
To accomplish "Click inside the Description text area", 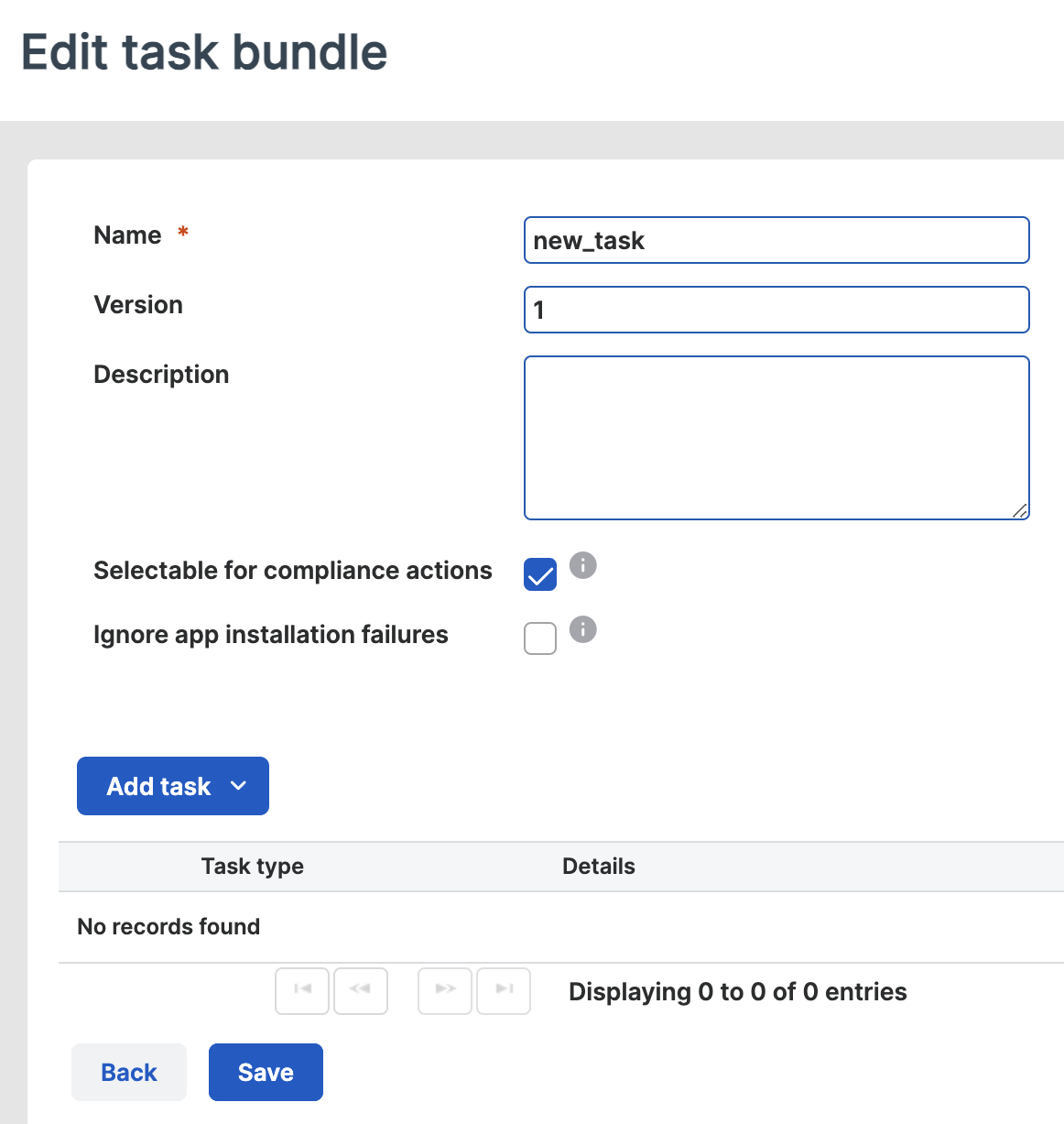I will 776,437.
